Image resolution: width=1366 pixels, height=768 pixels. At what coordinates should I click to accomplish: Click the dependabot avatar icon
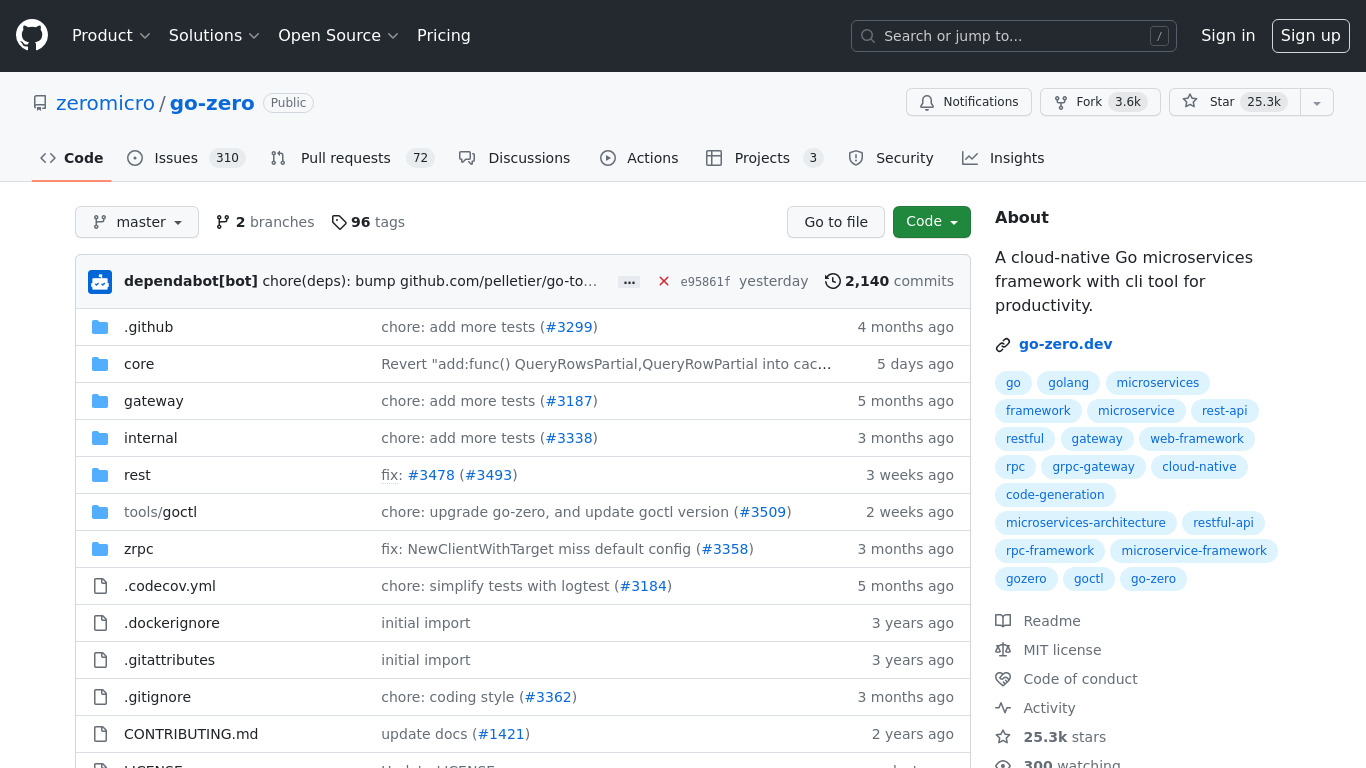point(100,282)
